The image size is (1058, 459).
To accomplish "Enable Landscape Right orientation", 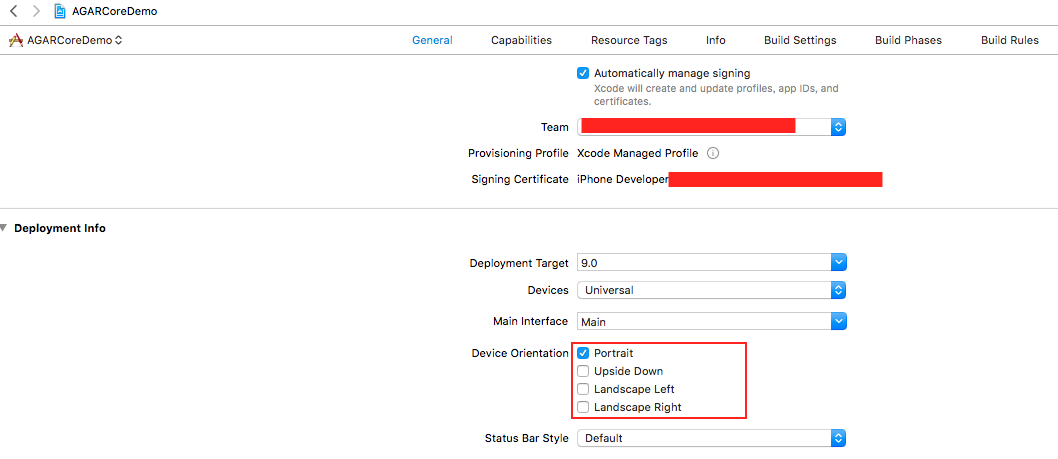I will point(583,407).
